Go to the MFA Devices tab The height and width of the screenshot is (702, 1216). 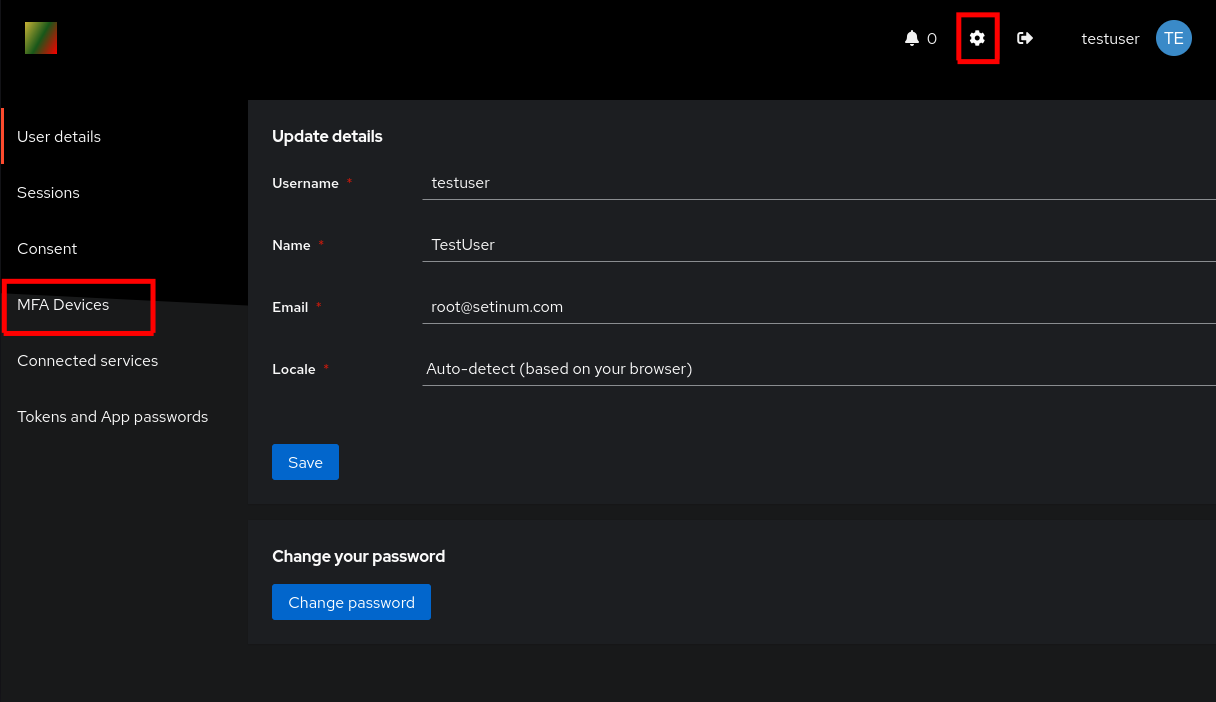point(63,305)
